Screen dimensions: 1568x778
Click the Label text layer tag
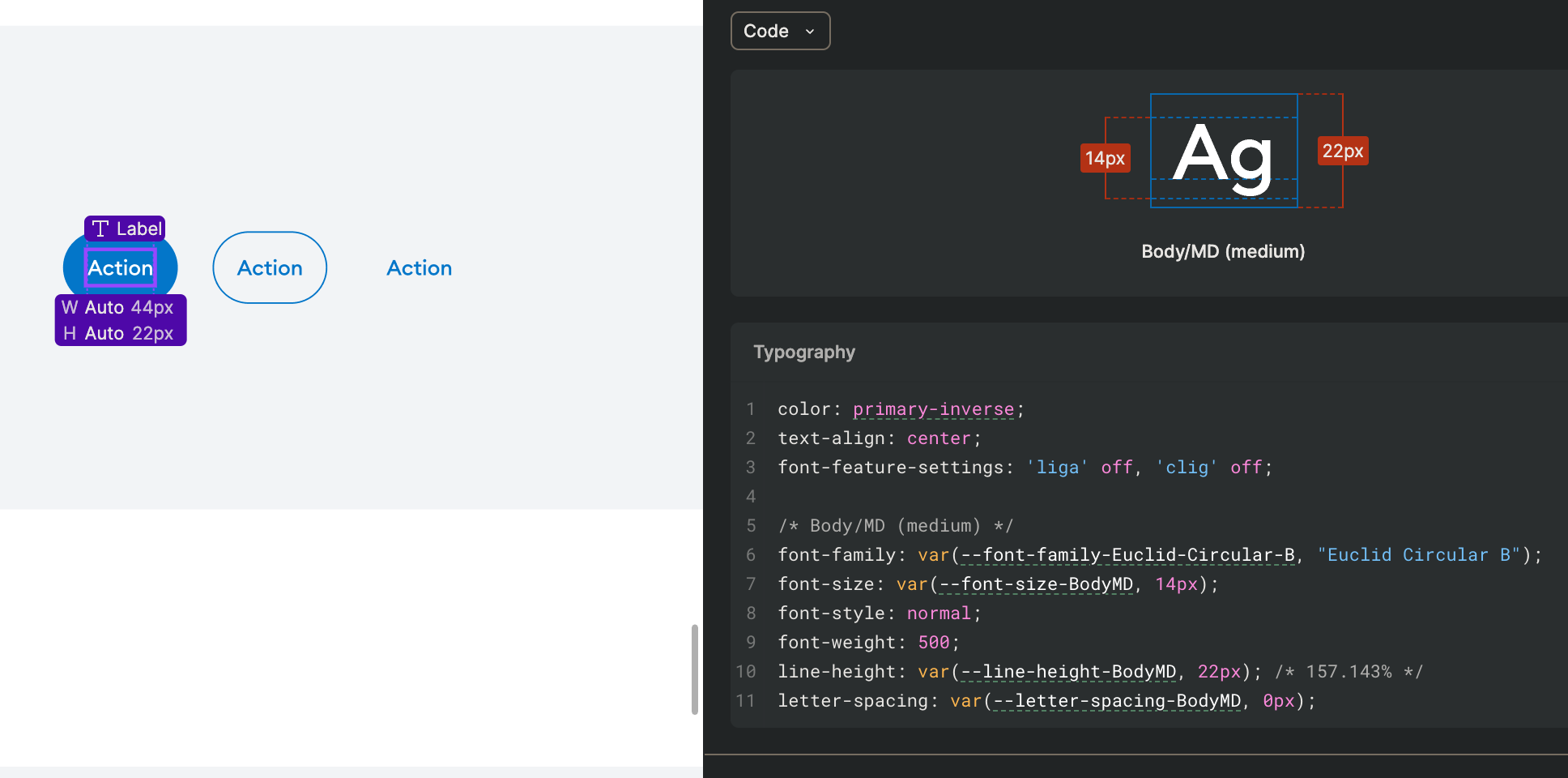coord(126,229)
